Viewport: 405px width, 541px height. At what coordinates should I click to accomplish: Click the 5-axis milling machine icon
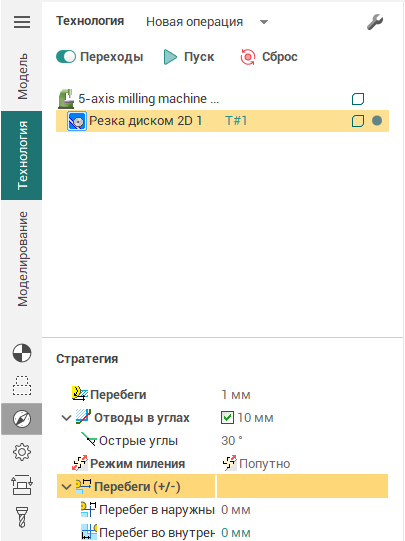click(66, 99)
